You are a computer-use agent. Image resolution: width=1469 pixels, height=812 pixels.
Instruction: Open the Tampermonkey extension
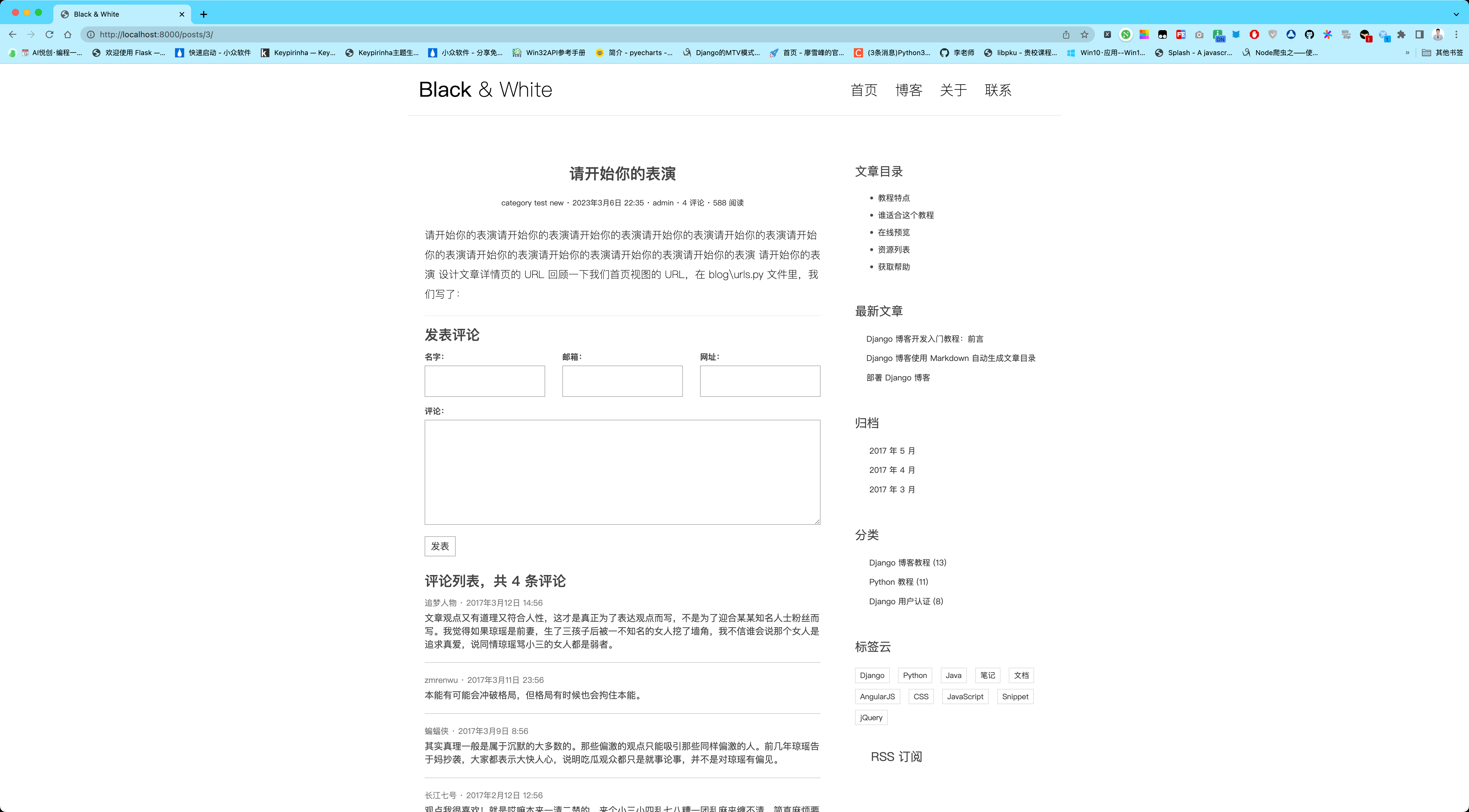click(x=1162, y=35)
